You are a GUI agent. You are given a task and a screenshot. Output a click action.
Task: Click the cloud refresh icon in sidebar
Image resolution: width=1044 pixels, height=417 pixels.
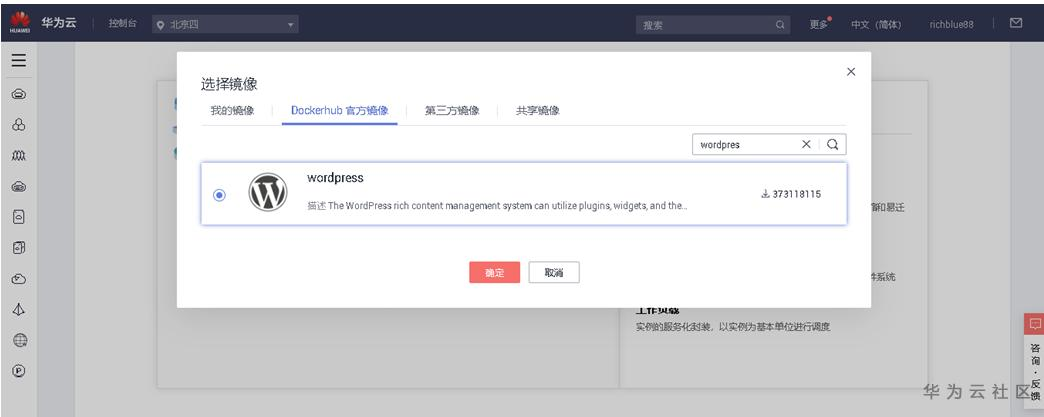19,279
